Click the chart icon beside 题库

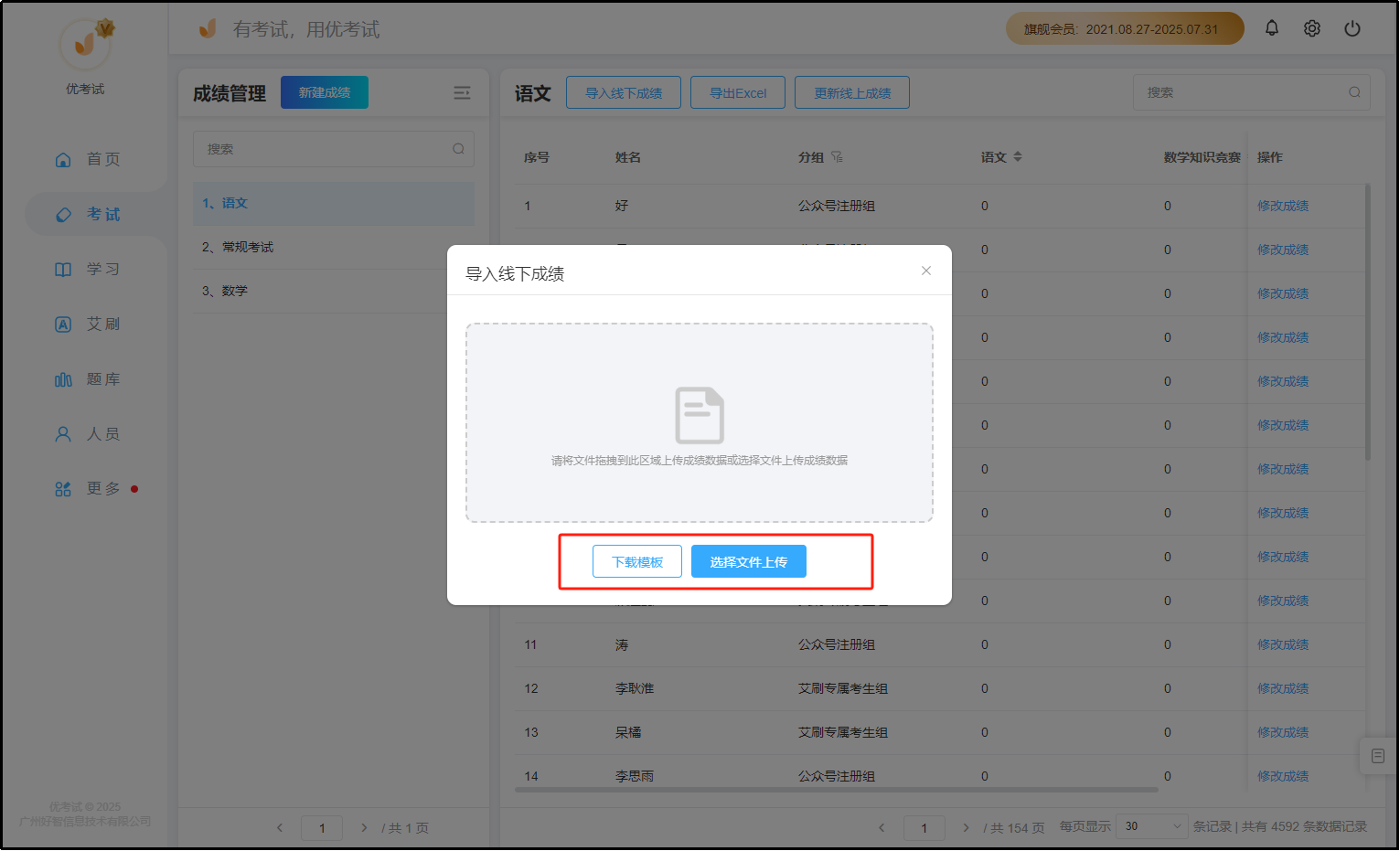pyautogui.click(x=63, y=379)
